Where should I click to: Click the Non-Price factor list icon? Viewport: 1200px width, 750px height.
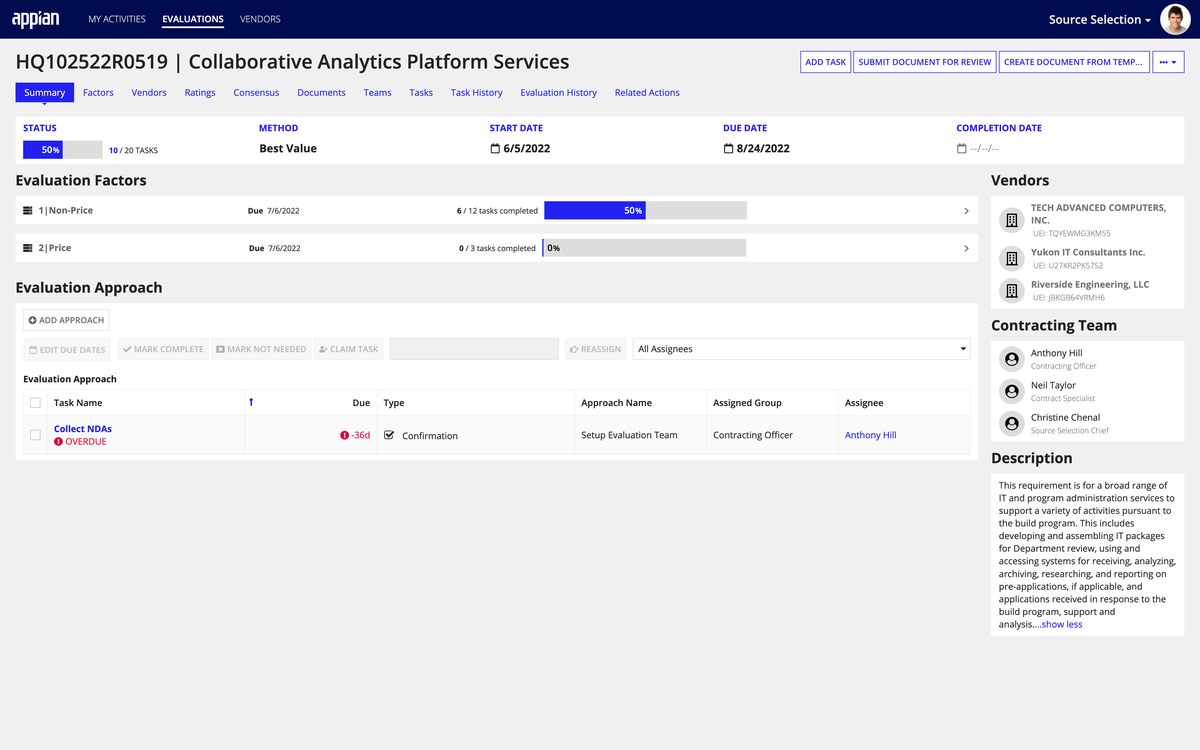tap(28, 211)
